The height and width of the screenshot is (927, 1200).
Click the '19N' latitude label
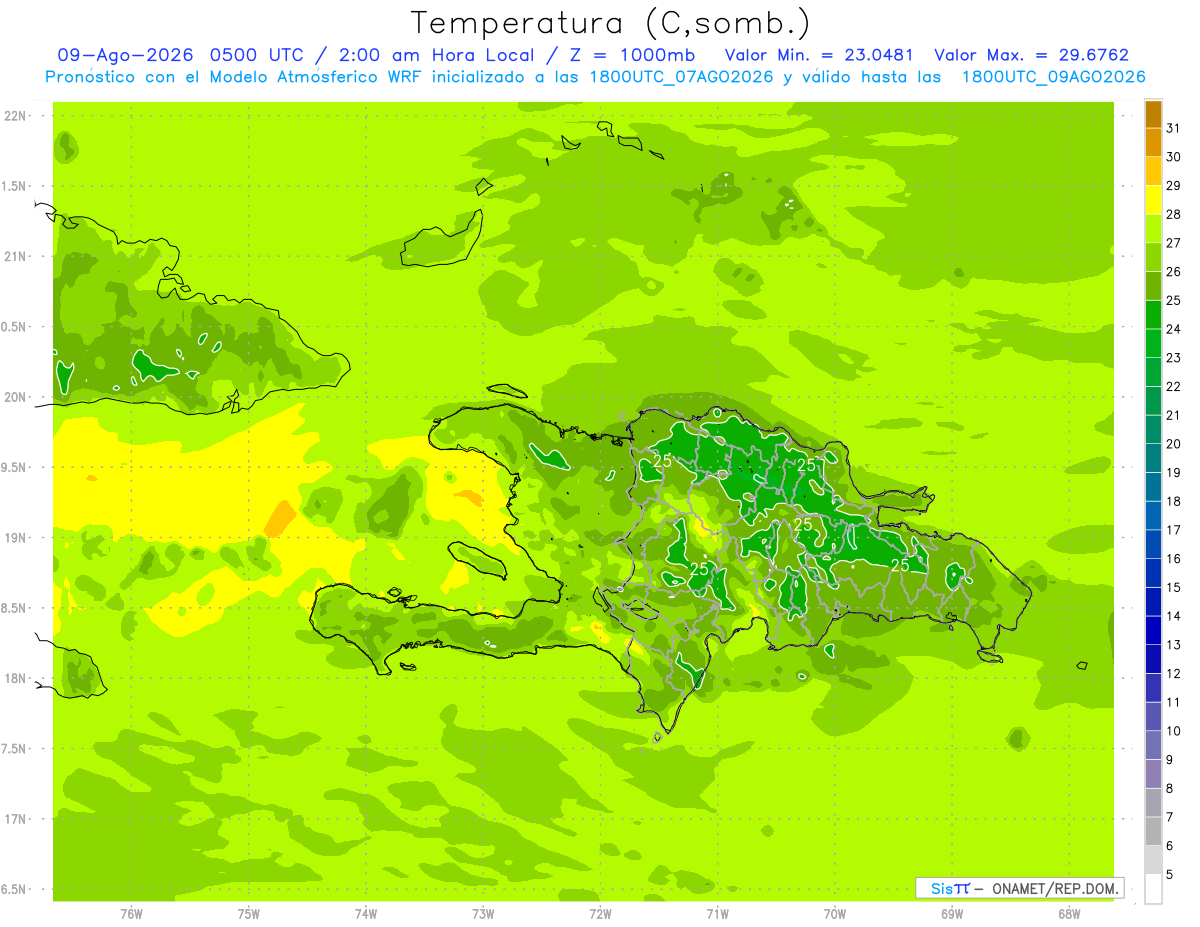(14, 538)
